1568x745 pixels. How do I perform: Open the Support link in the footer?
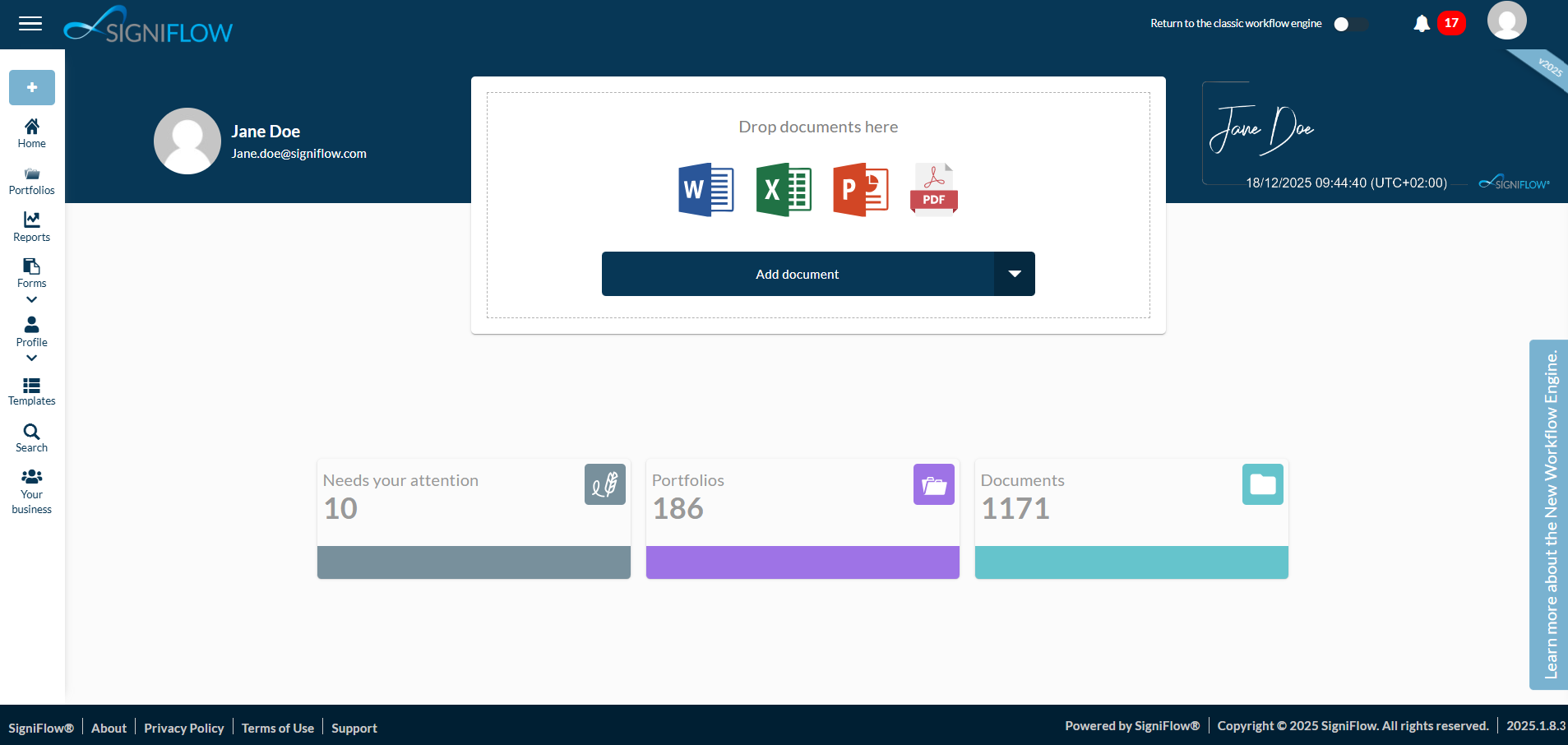click(x=354, y=727)
